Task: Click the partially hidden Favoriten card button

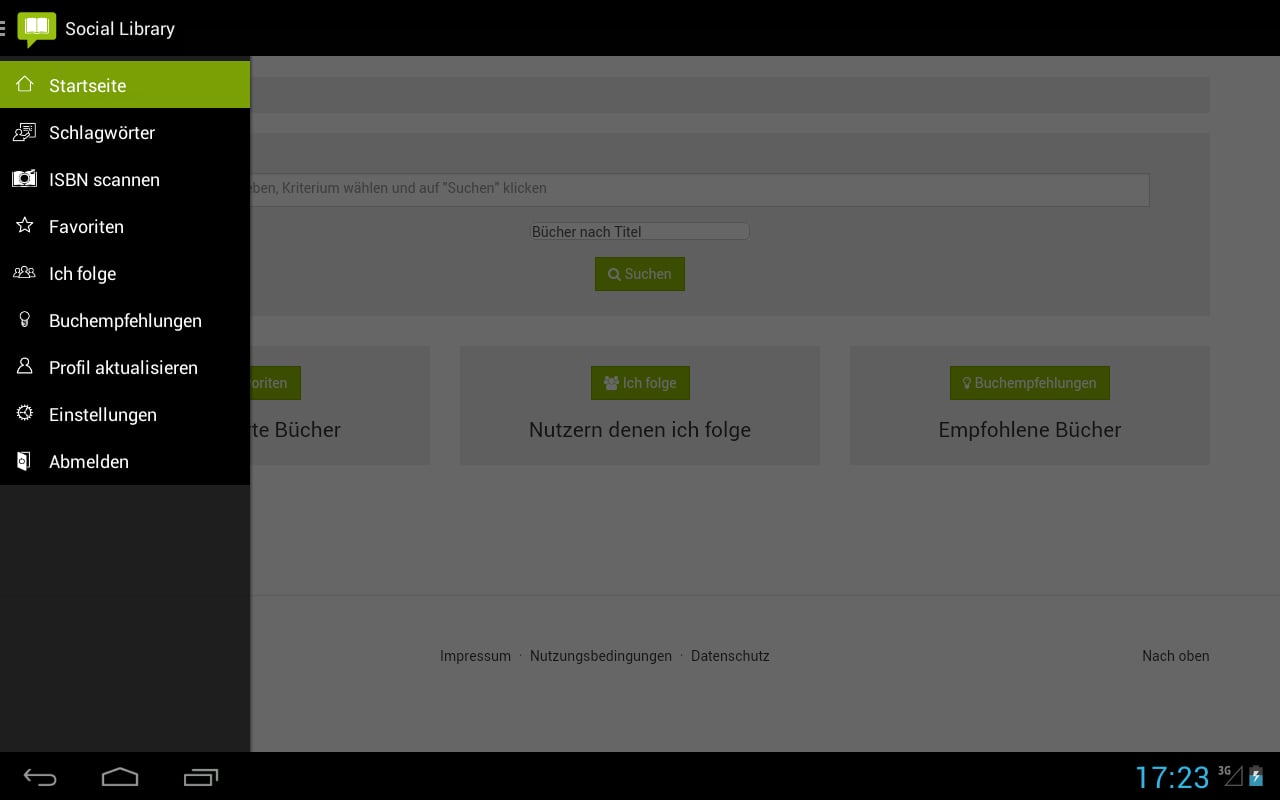Action: pos(275,383)
